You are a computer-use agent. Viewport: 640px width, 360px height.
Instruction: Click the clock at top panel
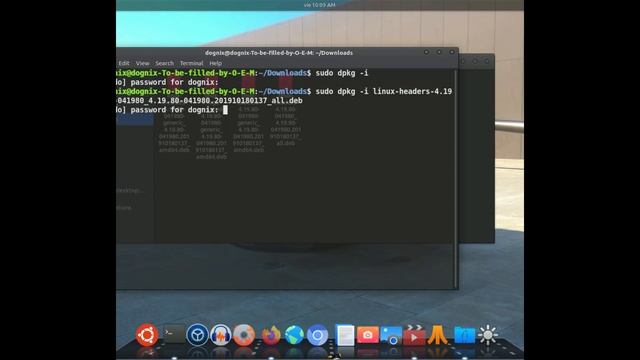pyautogui.click(x=320, y=5)
